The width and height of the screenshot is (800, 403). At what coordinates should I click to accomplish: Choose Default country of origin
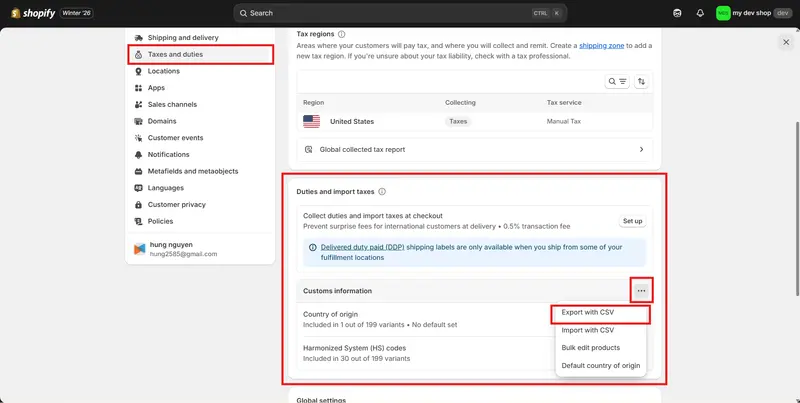pos(601,366)
